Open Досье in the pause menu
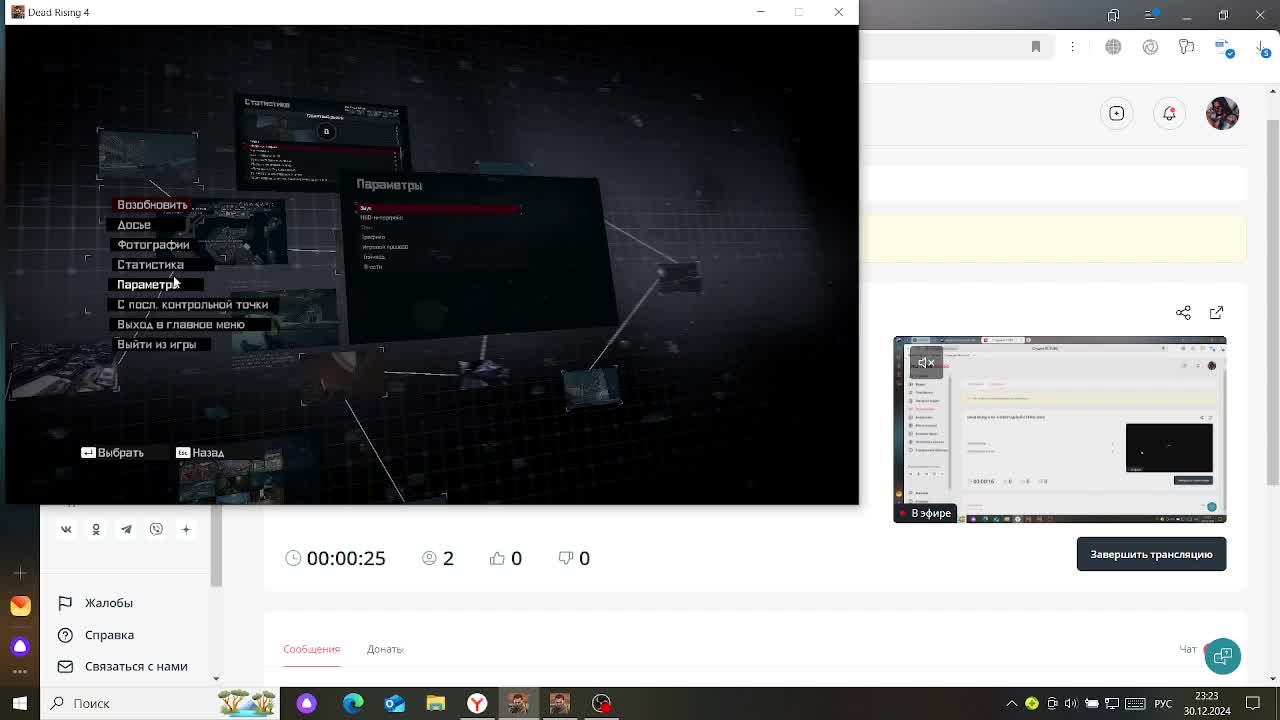 134,225
